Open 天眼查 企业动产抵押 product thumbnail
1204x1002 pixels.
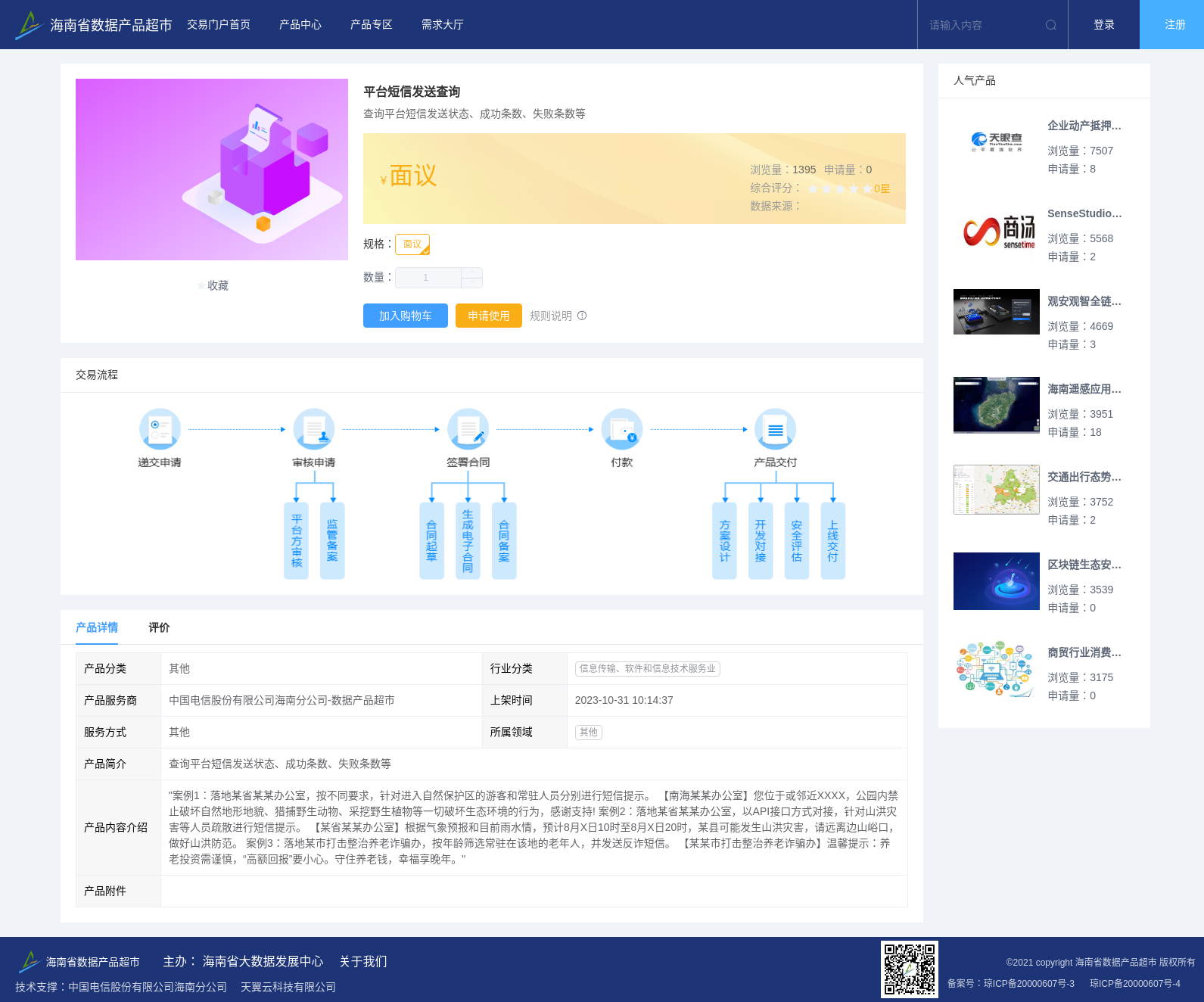click(x=997, y=142)
